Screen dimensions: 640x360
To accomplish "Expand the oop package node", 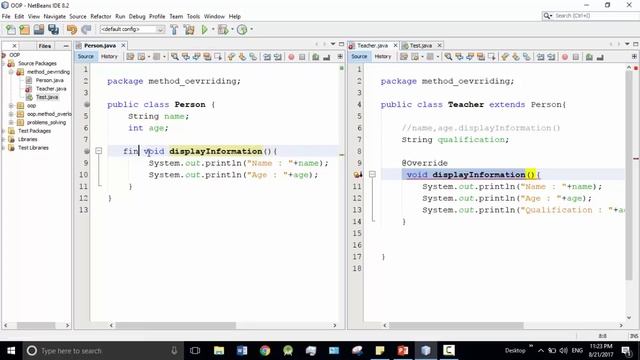I will click(x=11, y=106).
